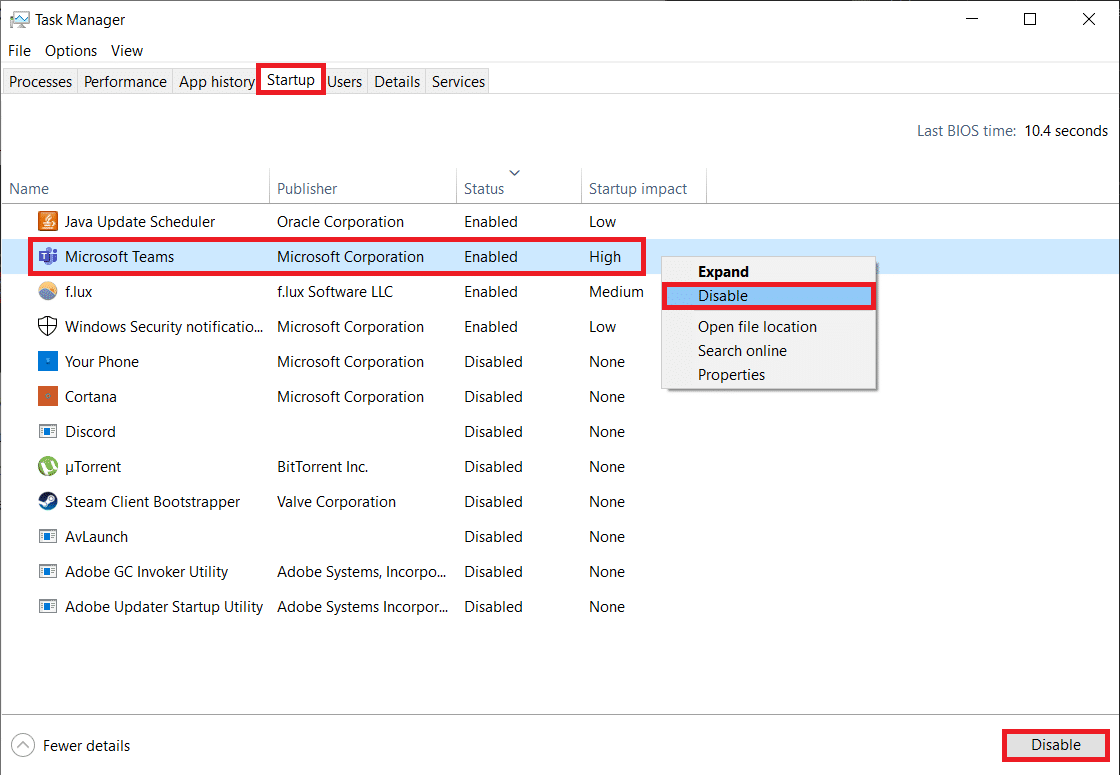1120x775 pixels.
Task: Select Disable from the context menu
Action: pyautogui.click(x=723, y=296)
